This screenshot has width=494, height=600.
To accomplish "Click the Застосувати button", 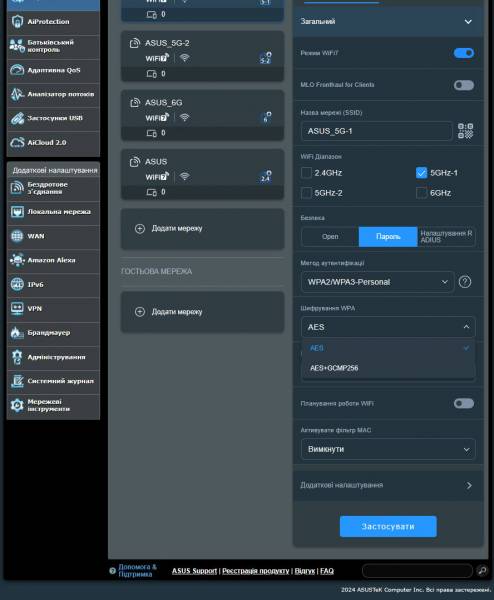I will (x=388, y=527).
